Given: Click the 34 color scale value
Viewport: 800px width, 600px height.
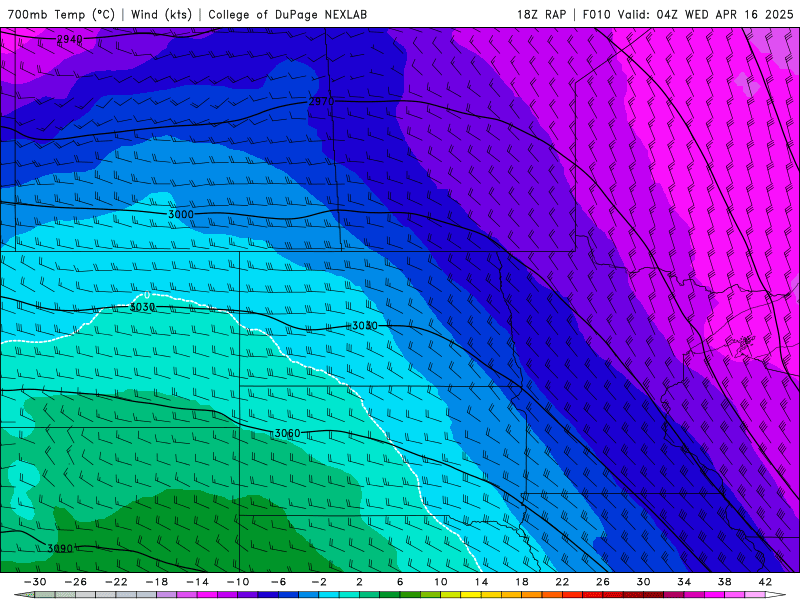Looking at the screenshot, I should (684, 582).
